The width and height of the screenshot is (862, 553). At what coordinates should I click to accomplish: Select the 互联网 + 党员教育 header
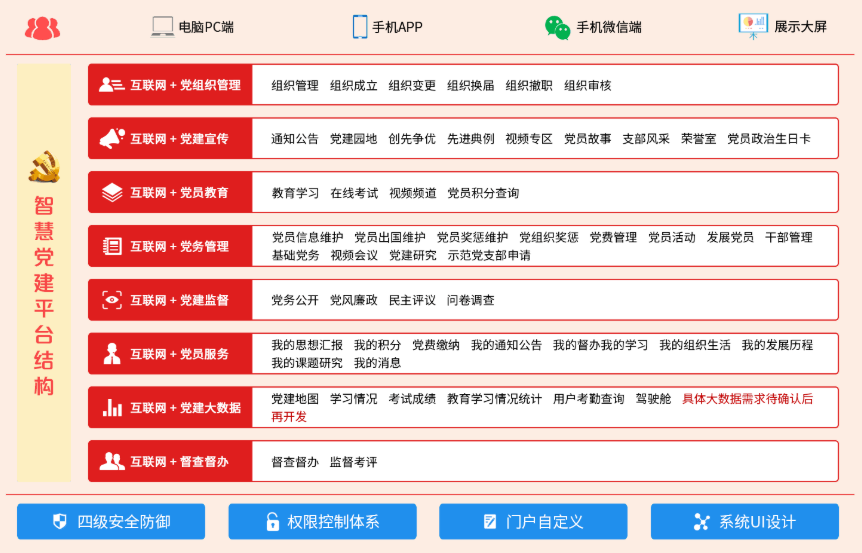tap(170, 192)
